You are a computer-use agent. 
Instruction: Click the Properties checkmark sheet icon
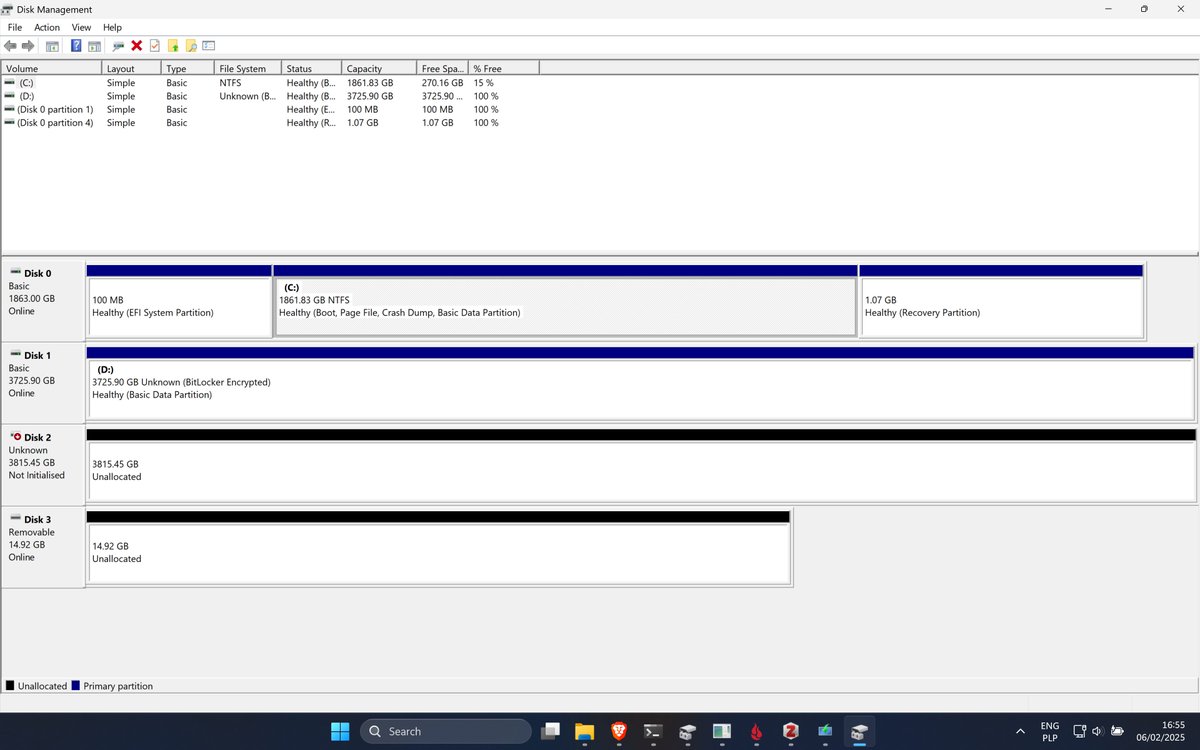(155, 46)
